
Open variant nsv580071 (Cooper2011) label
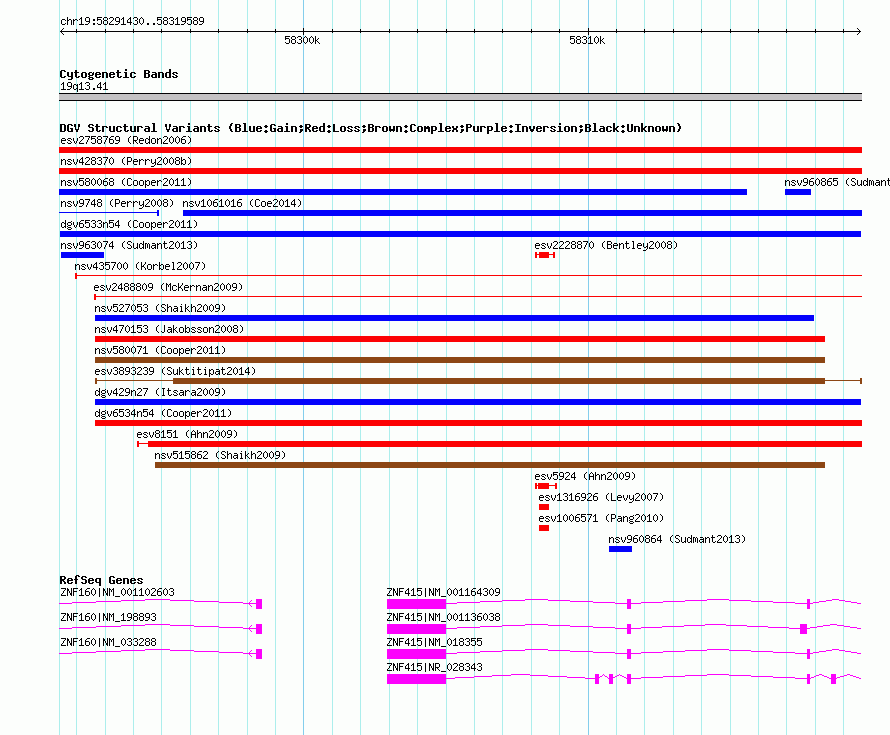(x=160, y=350)
